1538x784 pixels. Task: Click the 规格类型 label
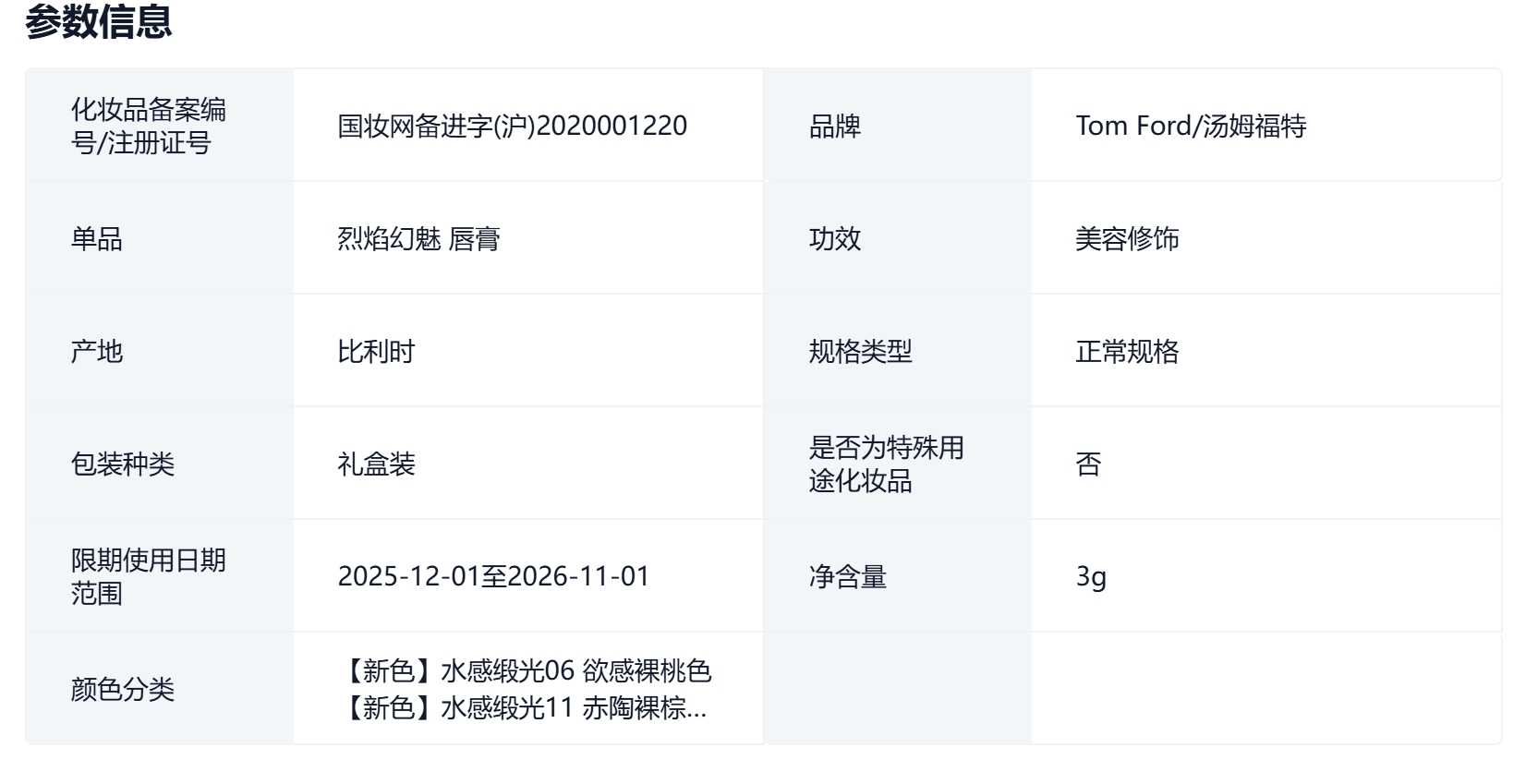coord(860,352)
